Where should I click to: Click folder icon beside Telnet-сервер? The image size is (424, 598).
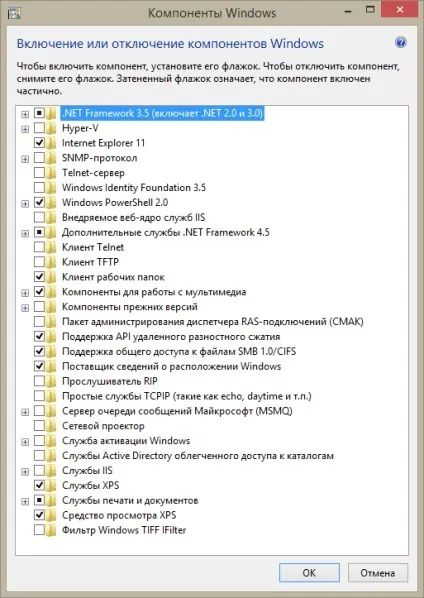click(x=51, y=173)
